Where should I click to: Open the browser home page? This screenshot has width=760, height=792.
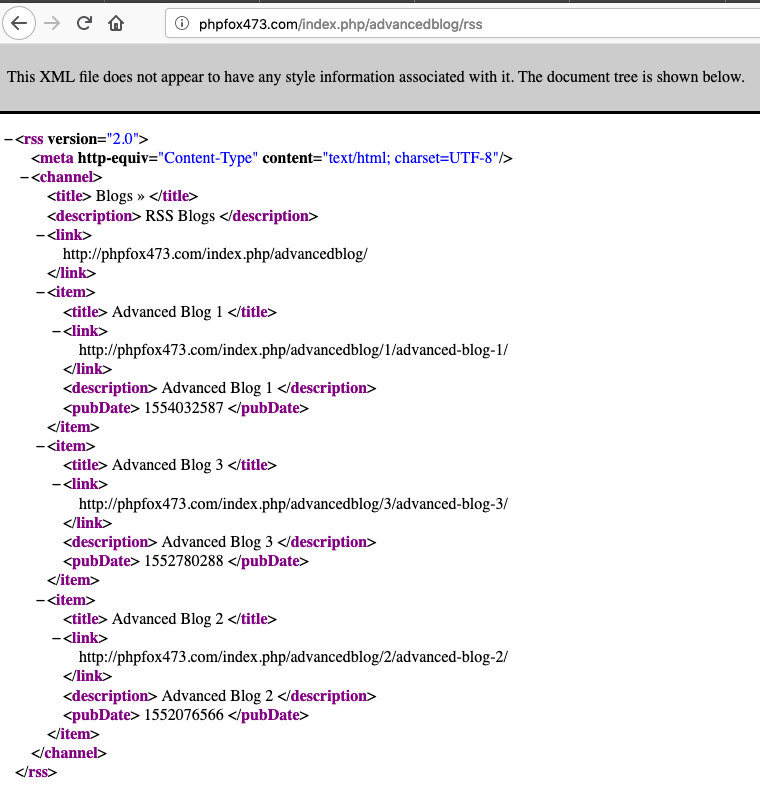pos(116,23)
